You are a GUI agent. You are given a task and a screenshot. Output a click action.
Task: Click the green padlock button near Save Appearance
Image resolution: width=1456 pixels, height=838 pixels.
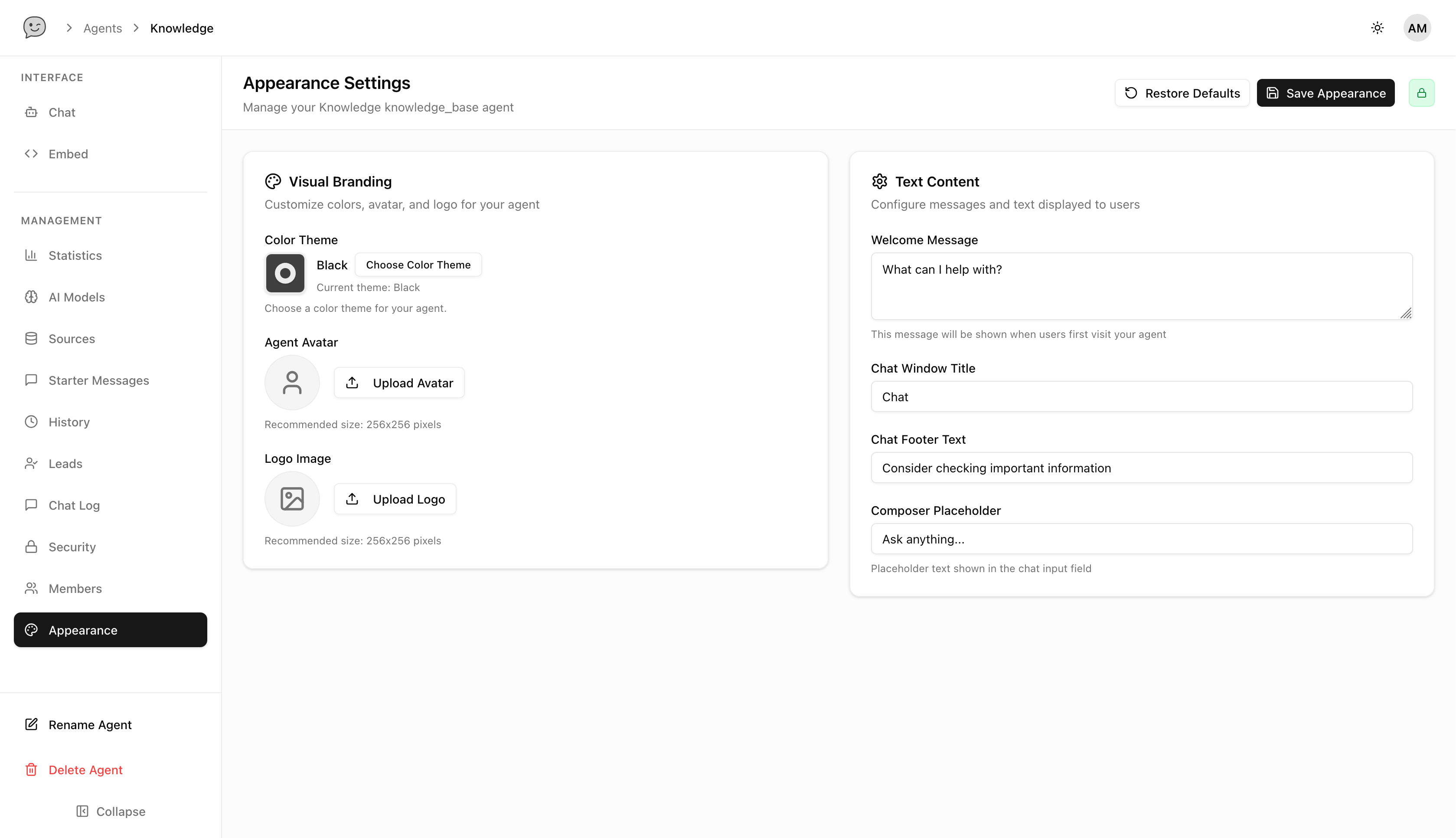coord(1421,93)
